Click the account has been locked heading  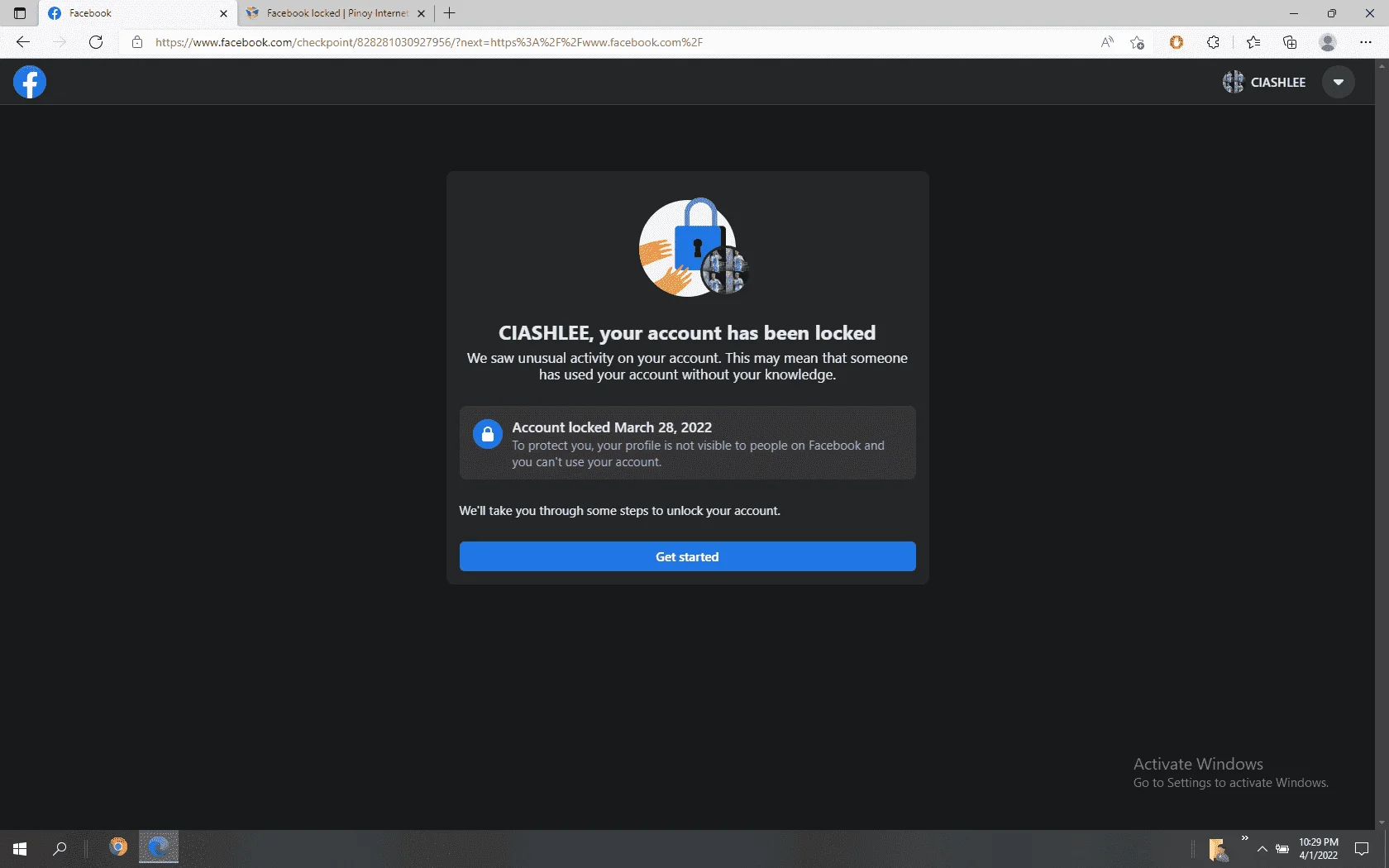click(x=687, y=332)
